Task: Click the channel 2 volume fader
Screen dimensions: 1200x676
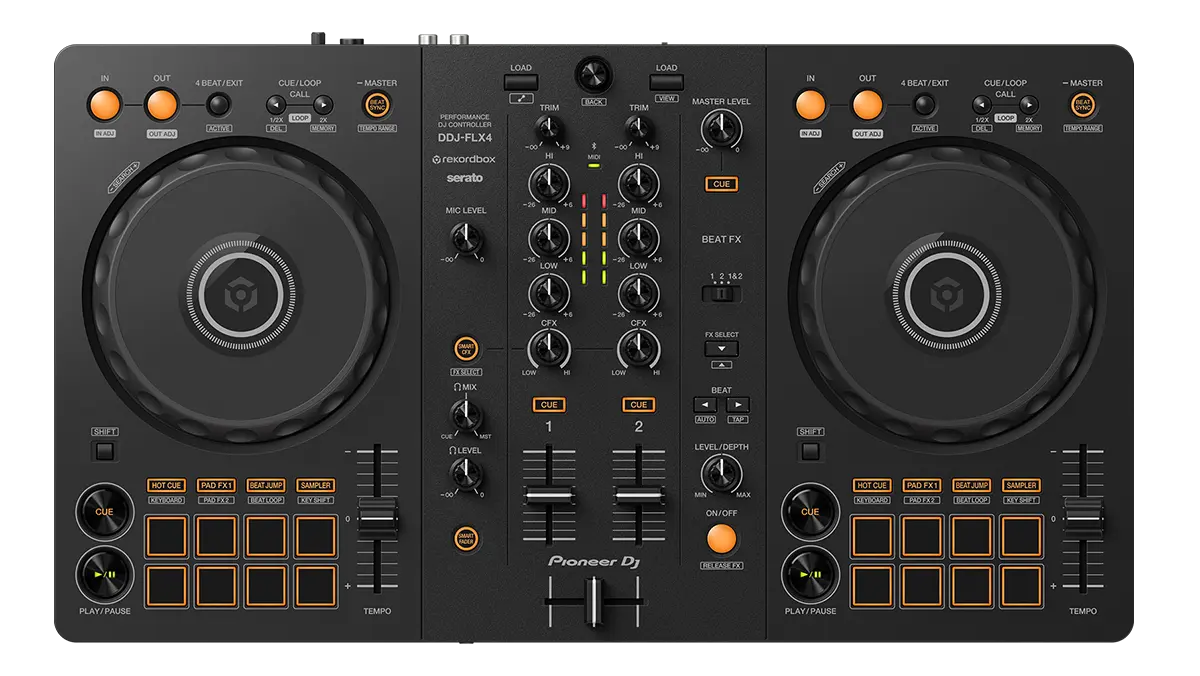Action: 639,497
